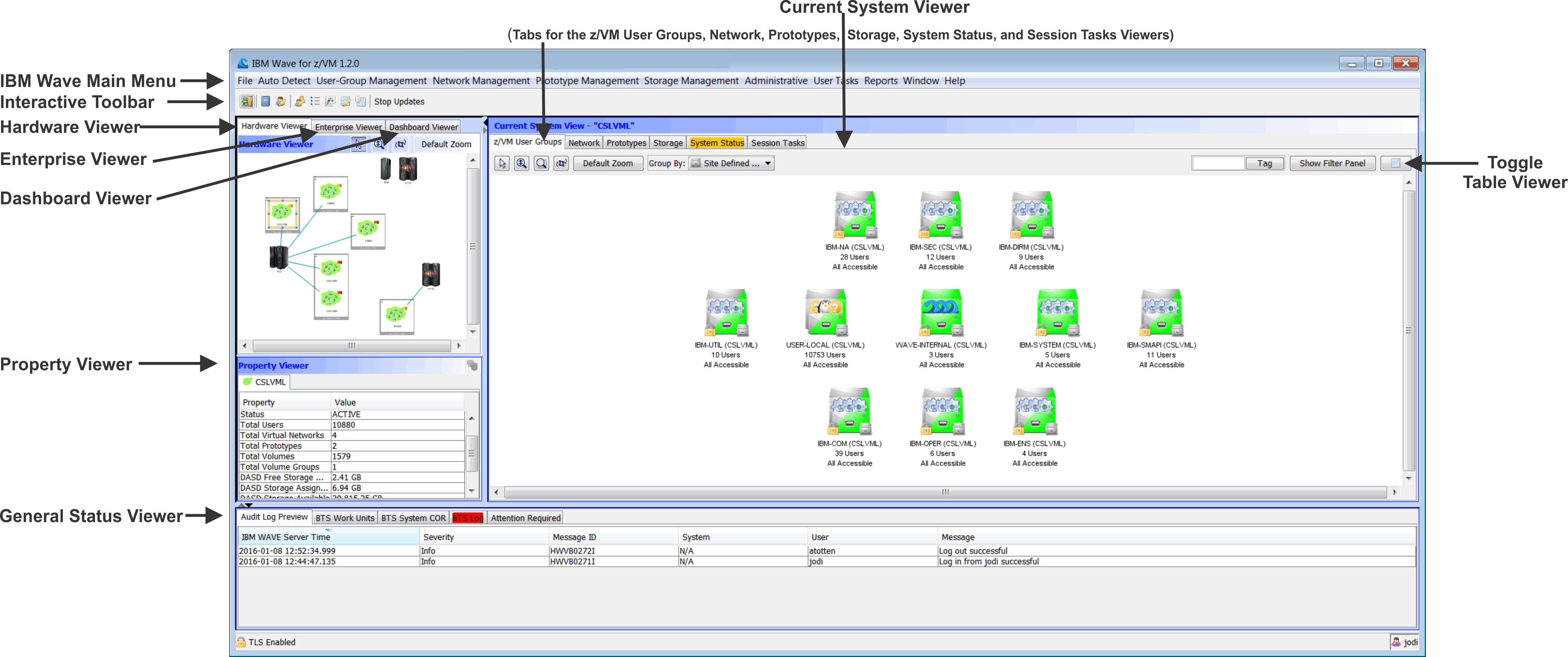
Task: Open the User-Group Management menu
Action: 371,80
